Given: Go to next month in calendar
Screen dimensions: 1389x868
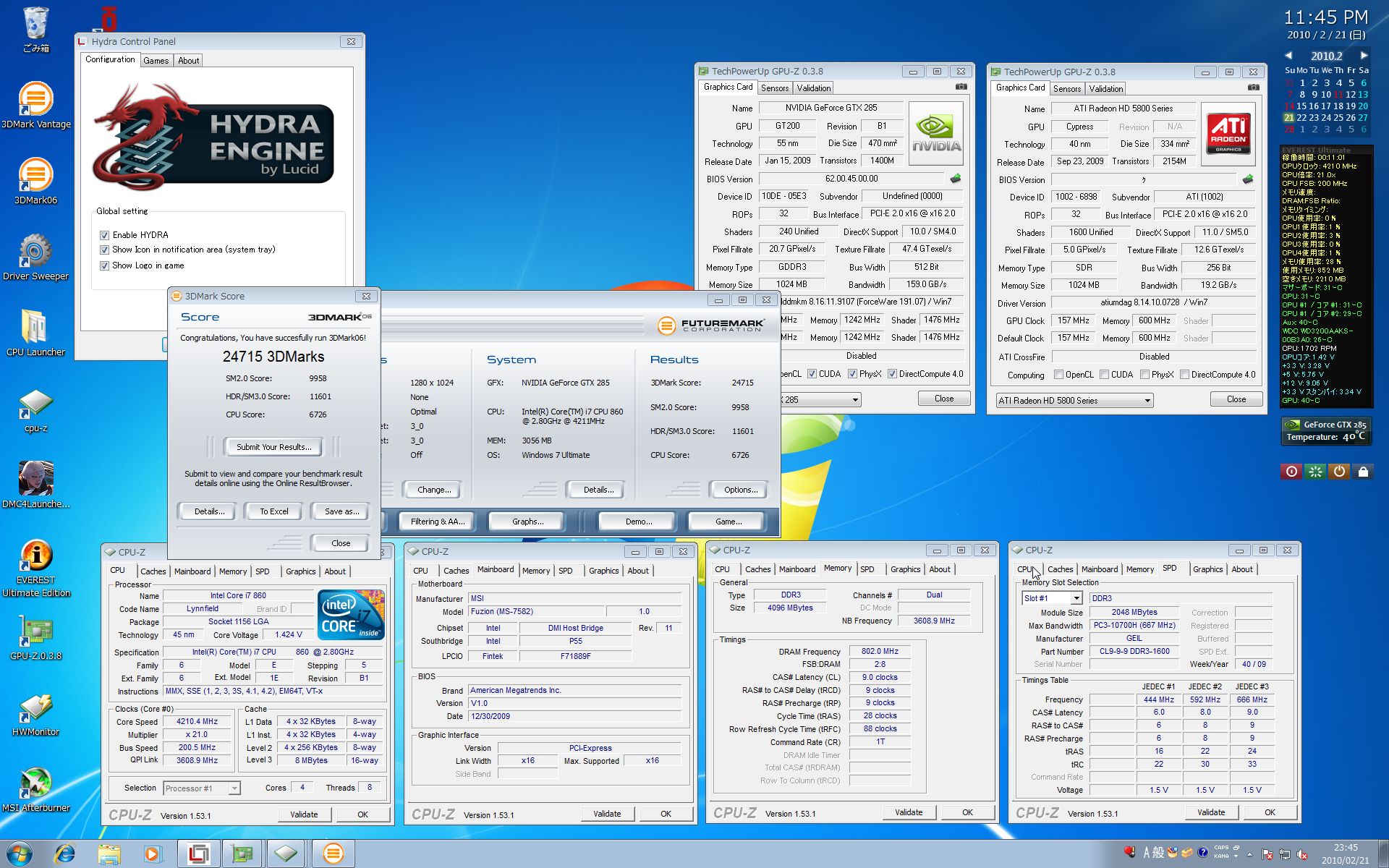Looking at the screenshot, I should tap(1364, 56).
